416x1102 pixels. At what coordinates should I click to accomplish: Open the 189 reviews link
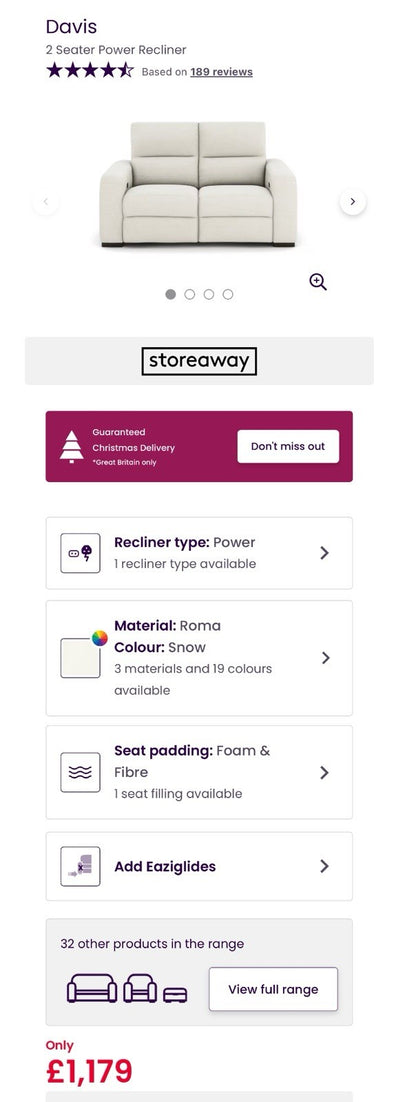[x=221, y=72]
